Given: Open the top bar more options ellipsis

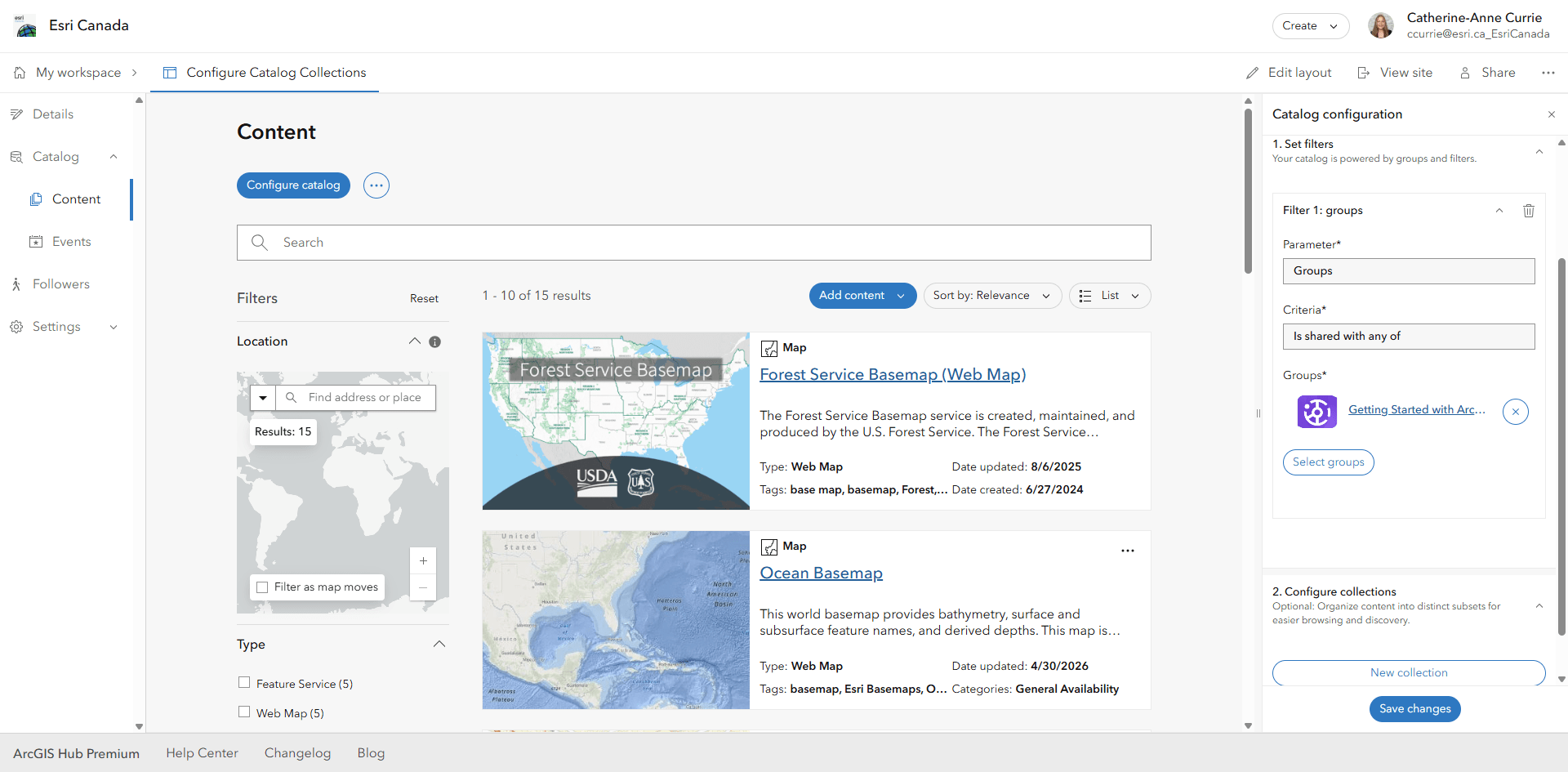Looking at the screenshot, I should [1548, 73].
